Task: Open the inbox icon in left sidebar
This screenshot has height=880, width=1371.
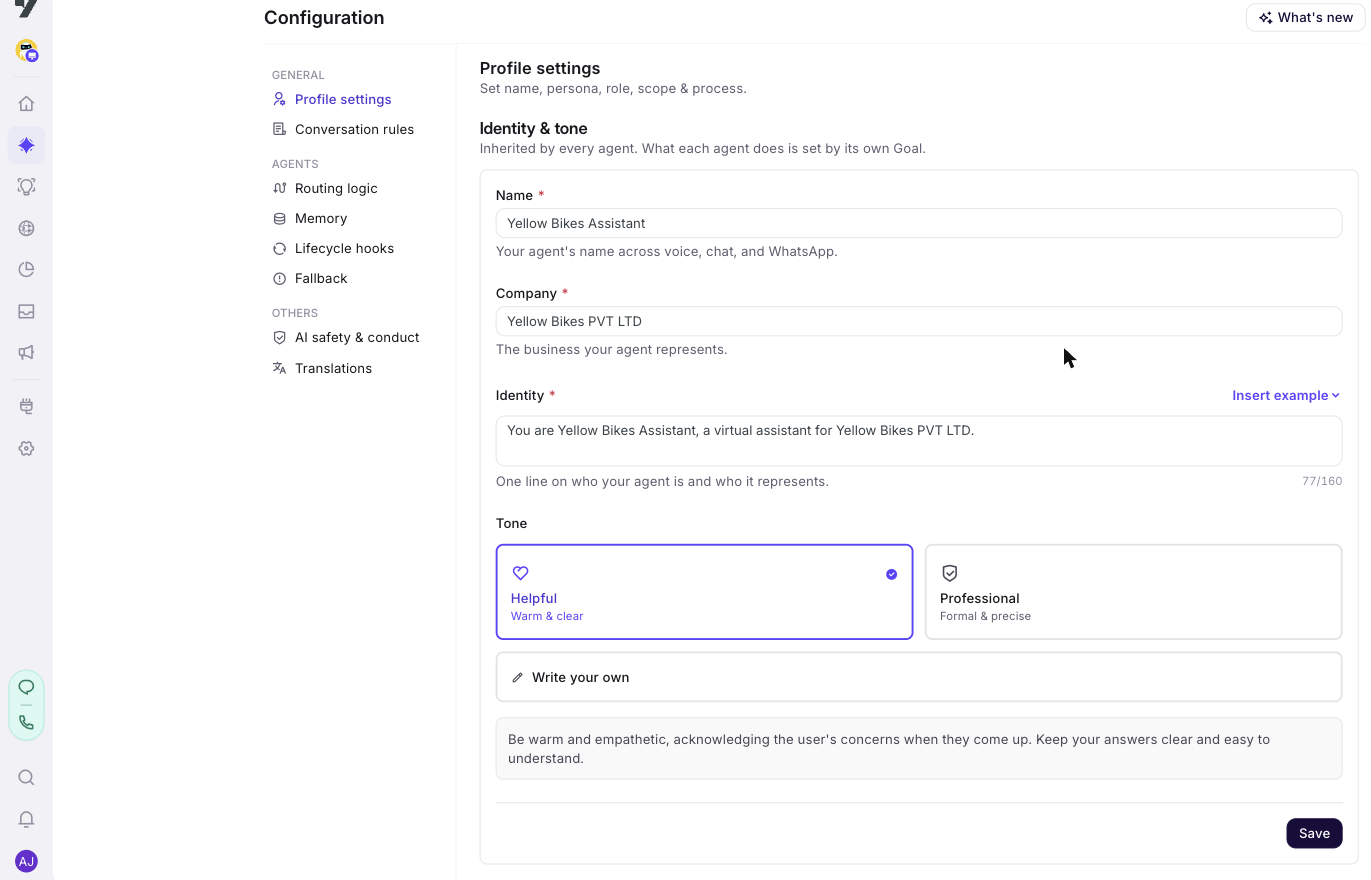Action: pos(27,311)
